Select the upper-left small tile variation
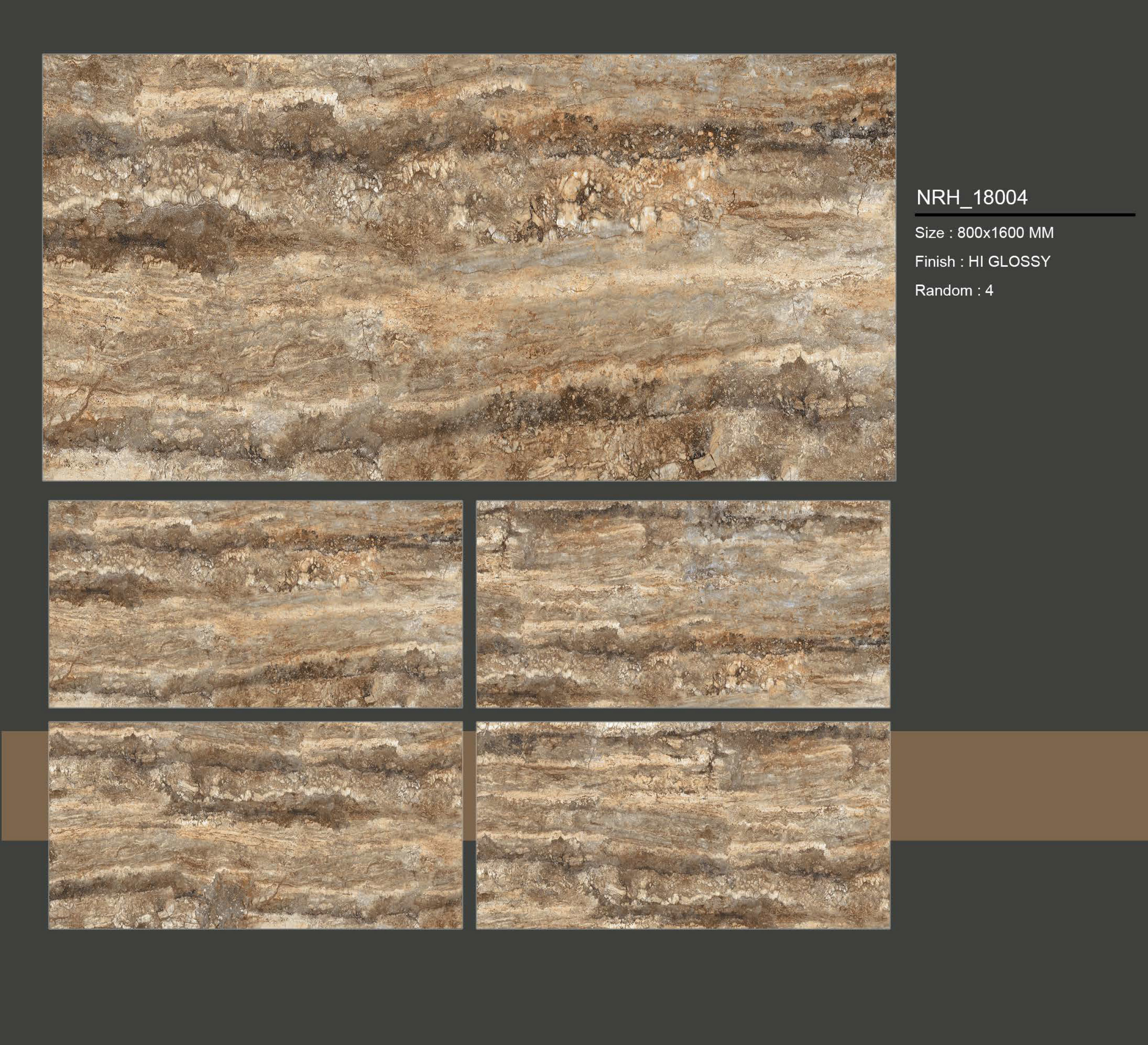This screenshot has height=1045, width=1148. 255,604
